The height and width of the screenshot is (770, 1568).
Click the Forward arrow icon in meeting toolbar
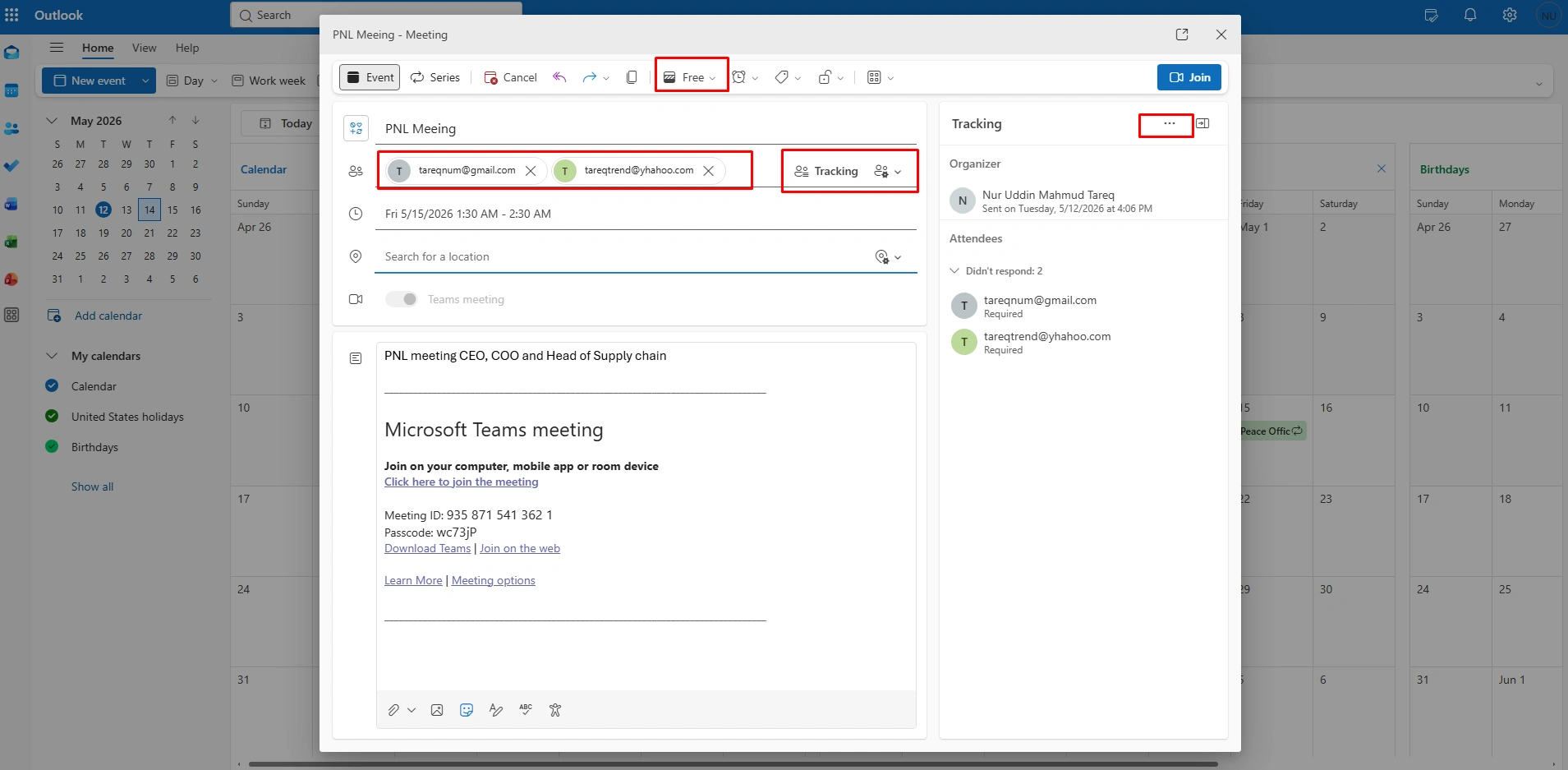click(589, 77)
